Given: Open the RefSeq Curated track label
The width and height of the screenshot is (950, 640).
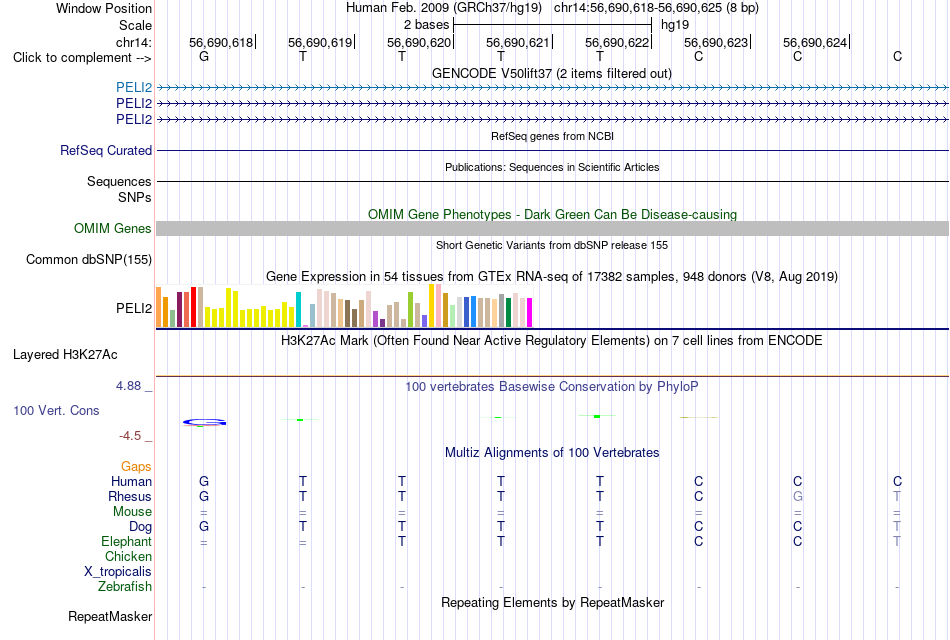Looking at the screenshot, I should point(105,150).
